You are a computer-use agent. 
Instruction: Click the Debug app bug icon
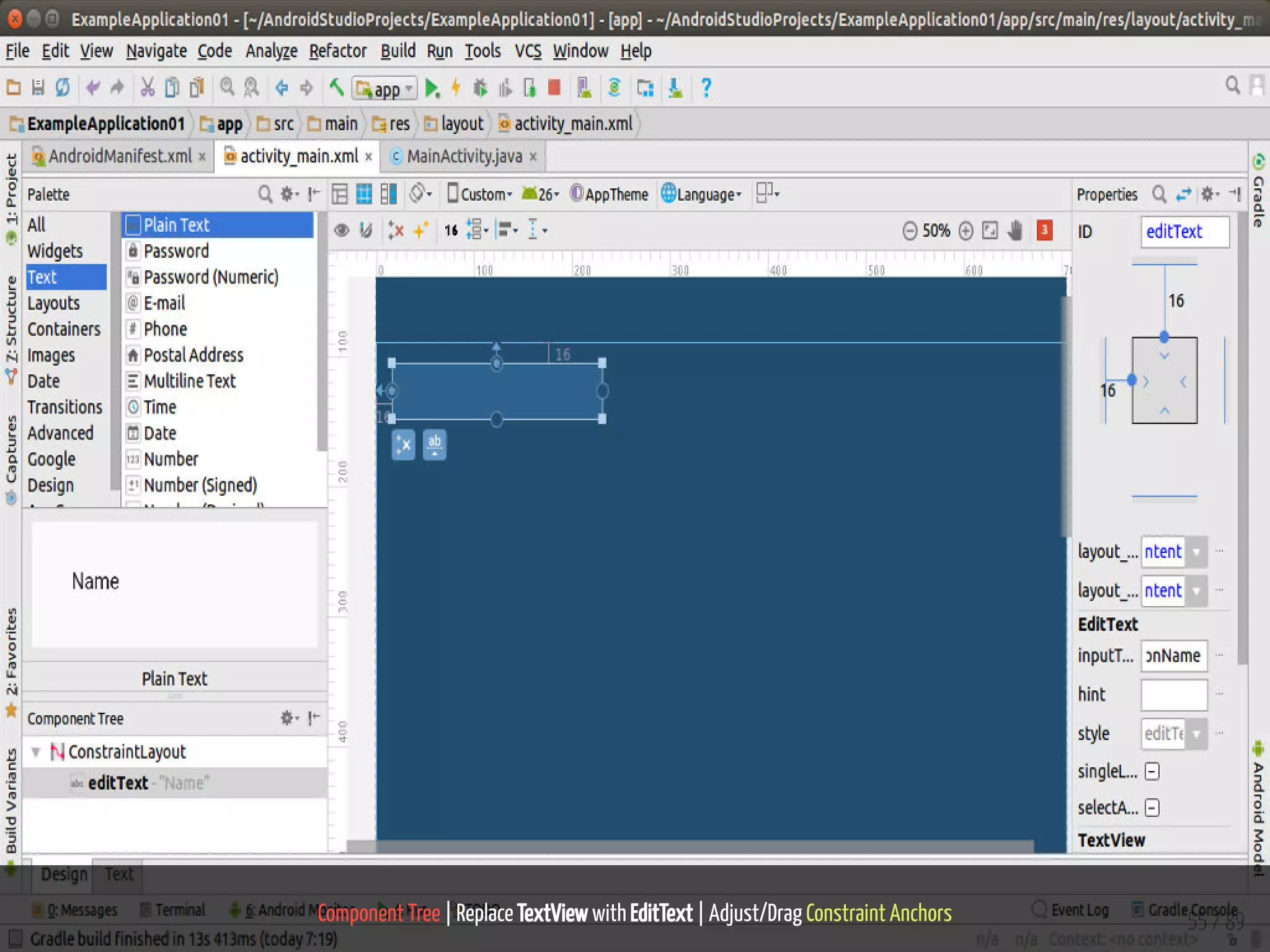[x=480, y=88]
